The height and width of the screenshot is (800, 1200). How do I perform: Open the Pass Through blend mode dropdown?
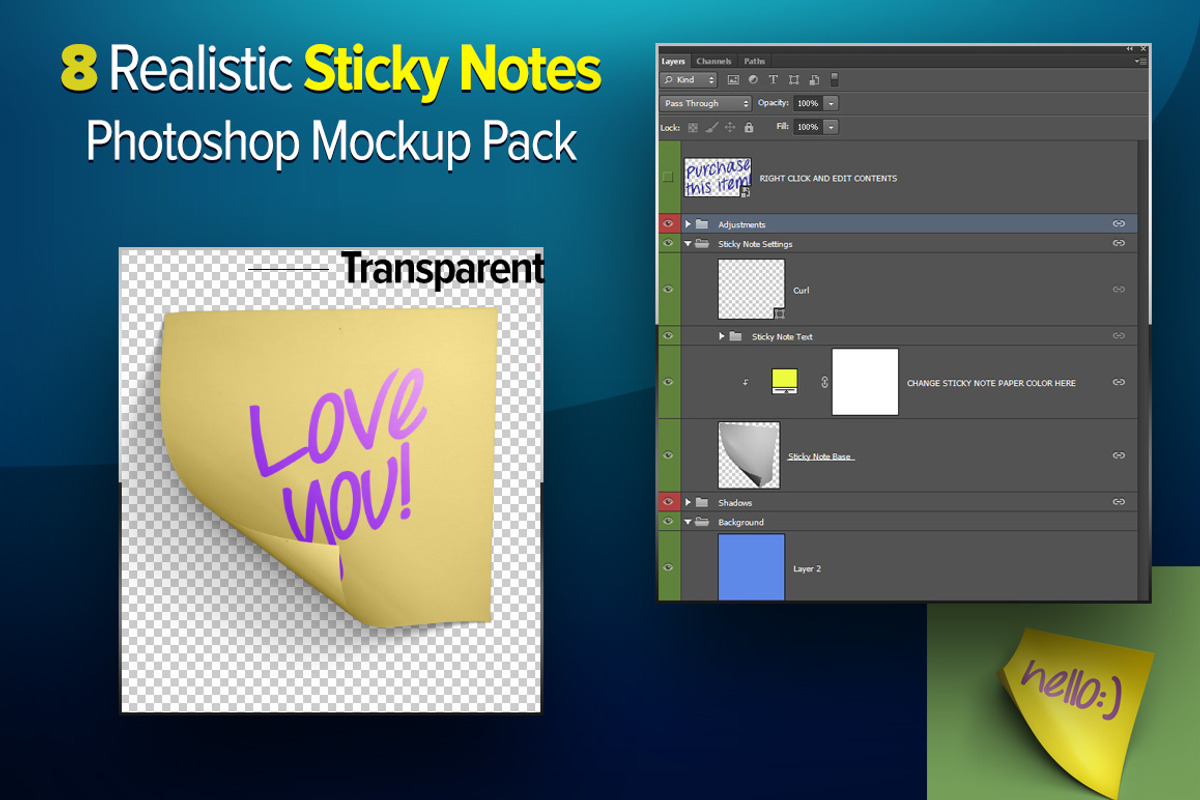coord(705,103)
